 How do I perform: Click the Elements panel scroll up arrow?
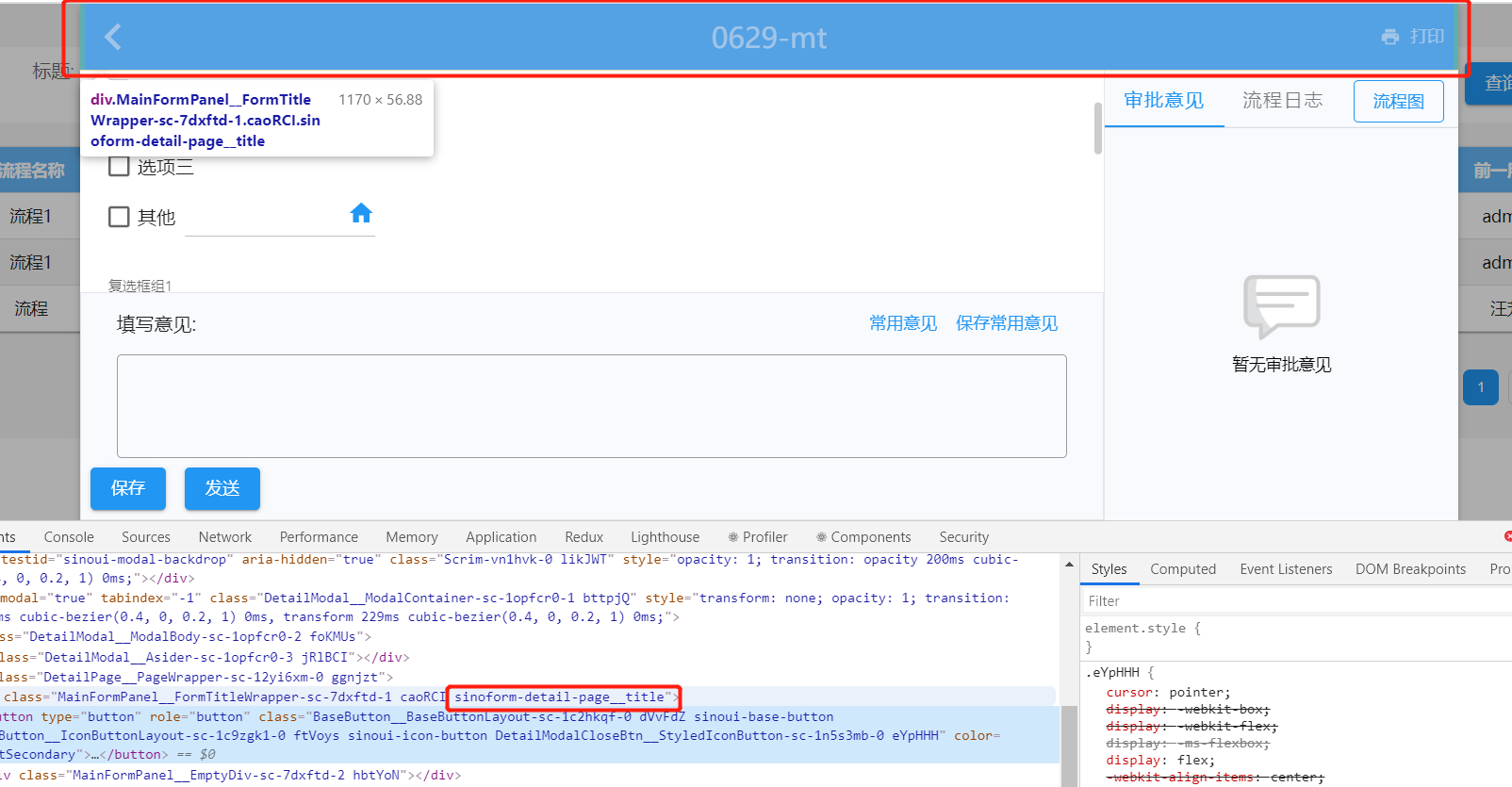click(1069, 565)
